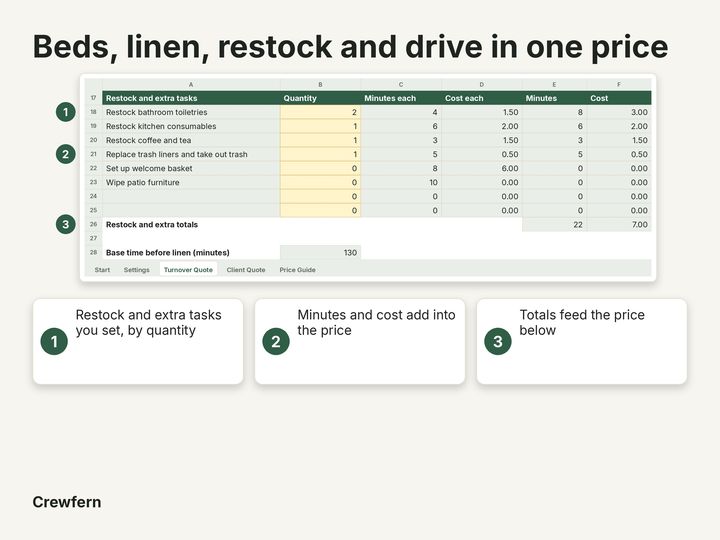Click the 'Cost' header cell in column F
Screen dimensions: 720x540
pos(619,98)
